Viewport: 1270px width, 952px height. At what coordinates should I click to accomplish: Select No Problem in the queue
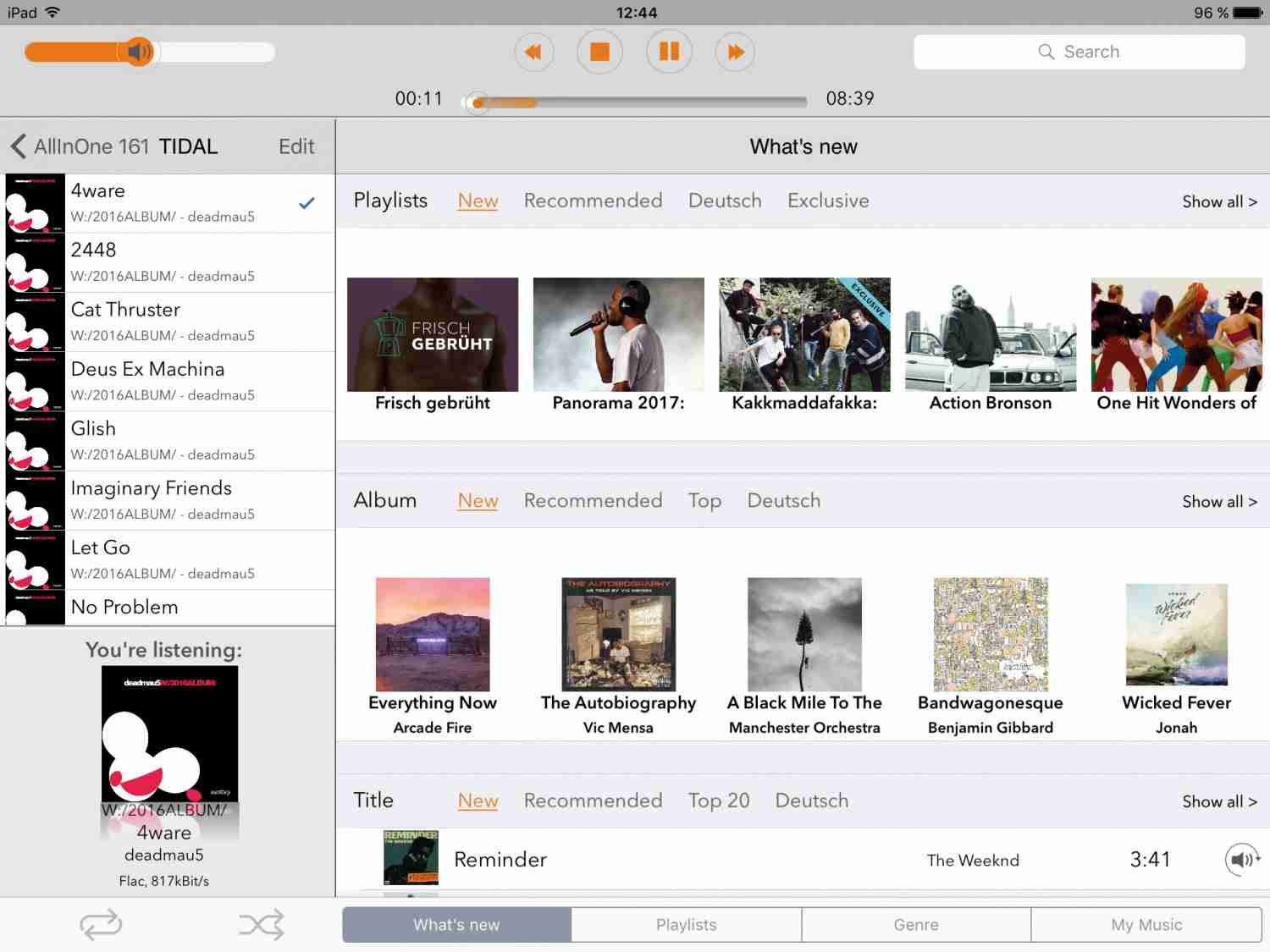(x=170, y=608)
